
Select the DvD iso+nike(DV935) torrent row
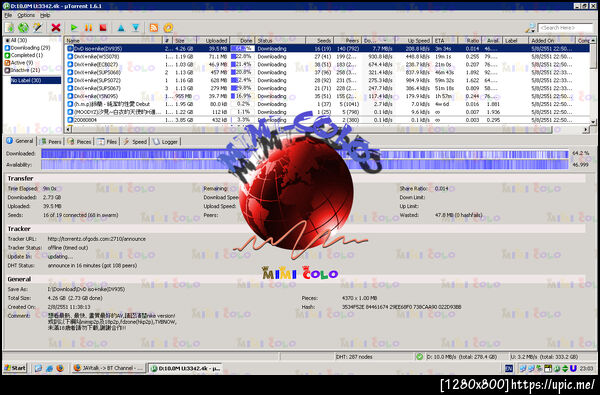pos(327,49)
